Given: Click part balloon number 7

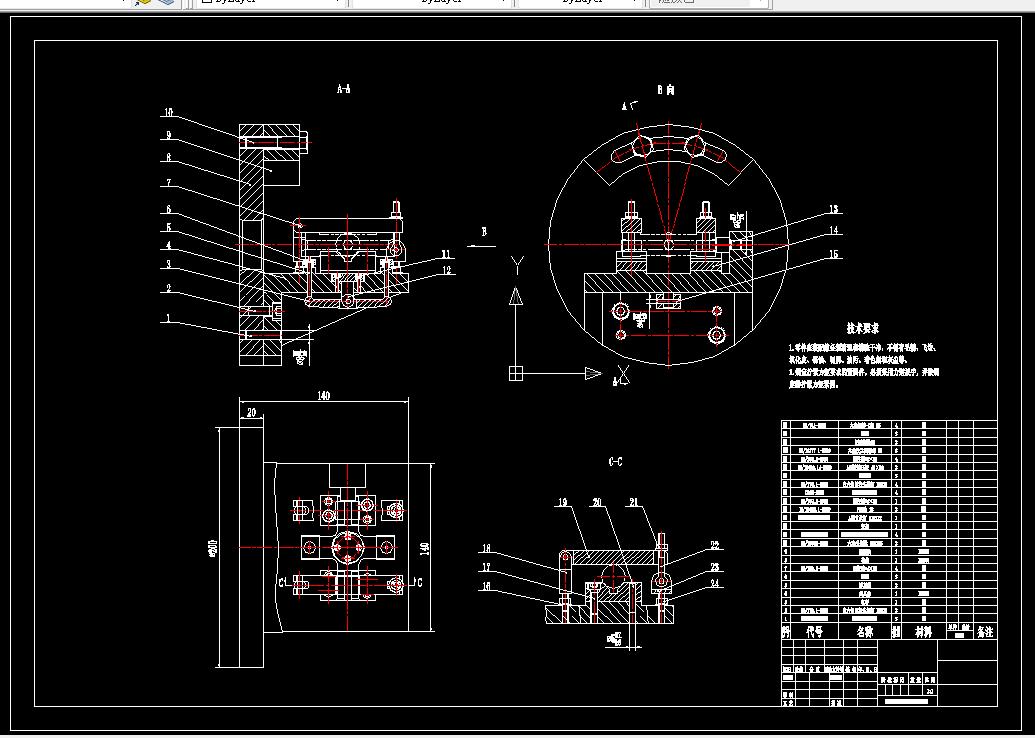Looking at the screenshot, I should pyautogui.click(x=168, y=183).
